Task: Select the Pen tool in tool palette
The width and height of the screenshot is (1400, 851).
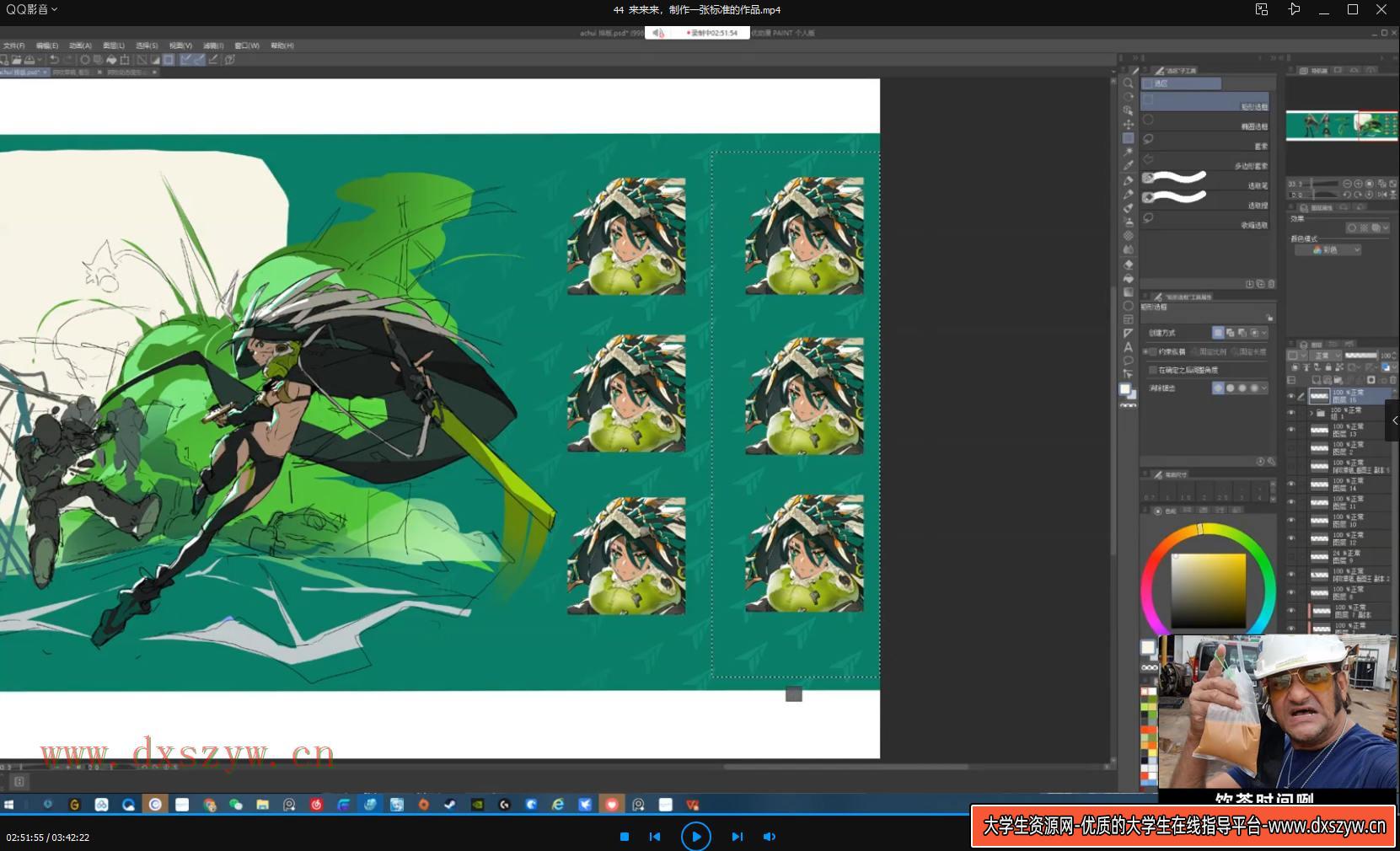Action: pyautogui.click(x=1128, y=180)
